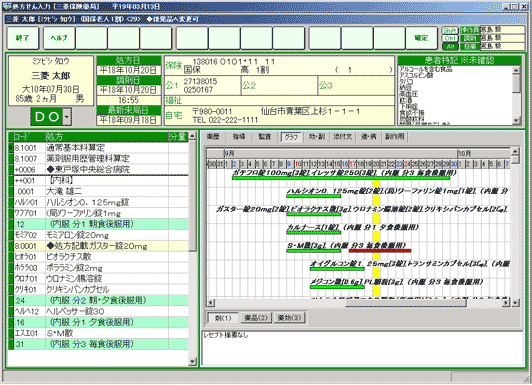Switch graph to 薬効(3) view
The image size is (532, 385).
(289, 318)
